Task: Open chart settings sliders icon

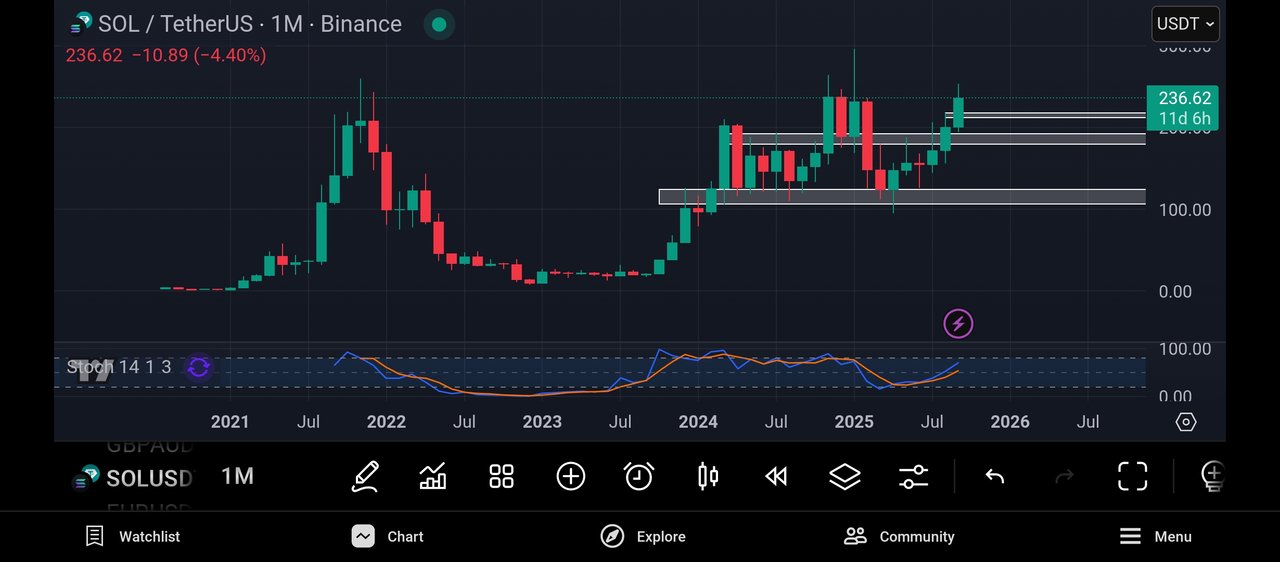Action: click(913, 477)
